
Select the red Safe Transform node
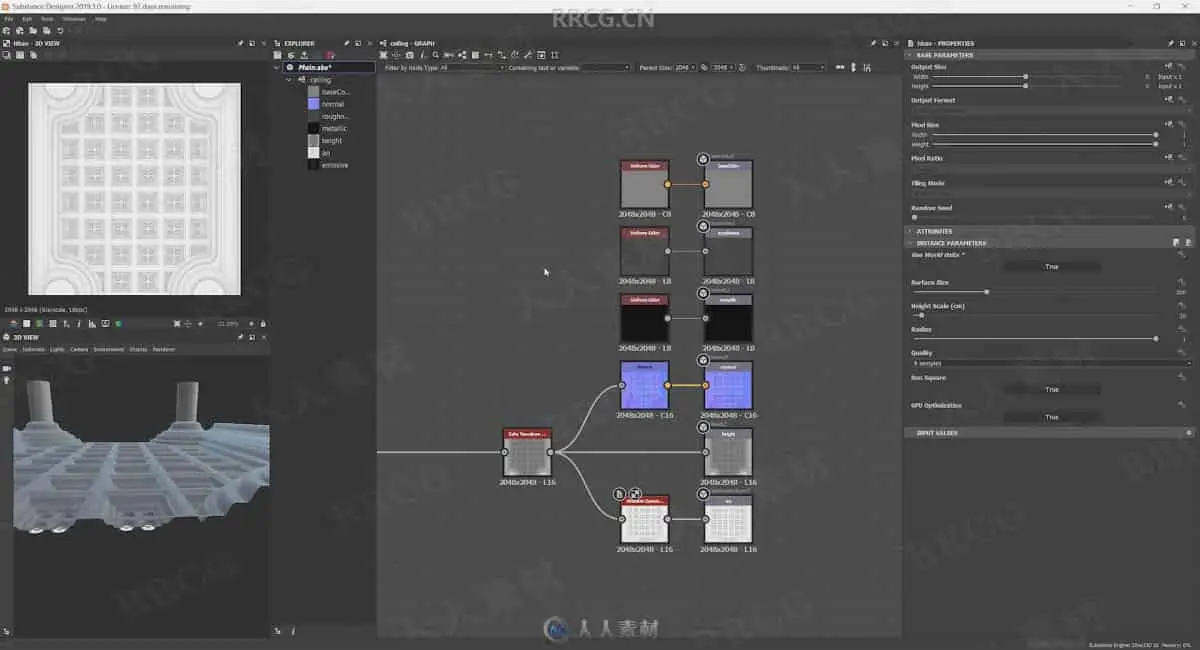point(527,453)
